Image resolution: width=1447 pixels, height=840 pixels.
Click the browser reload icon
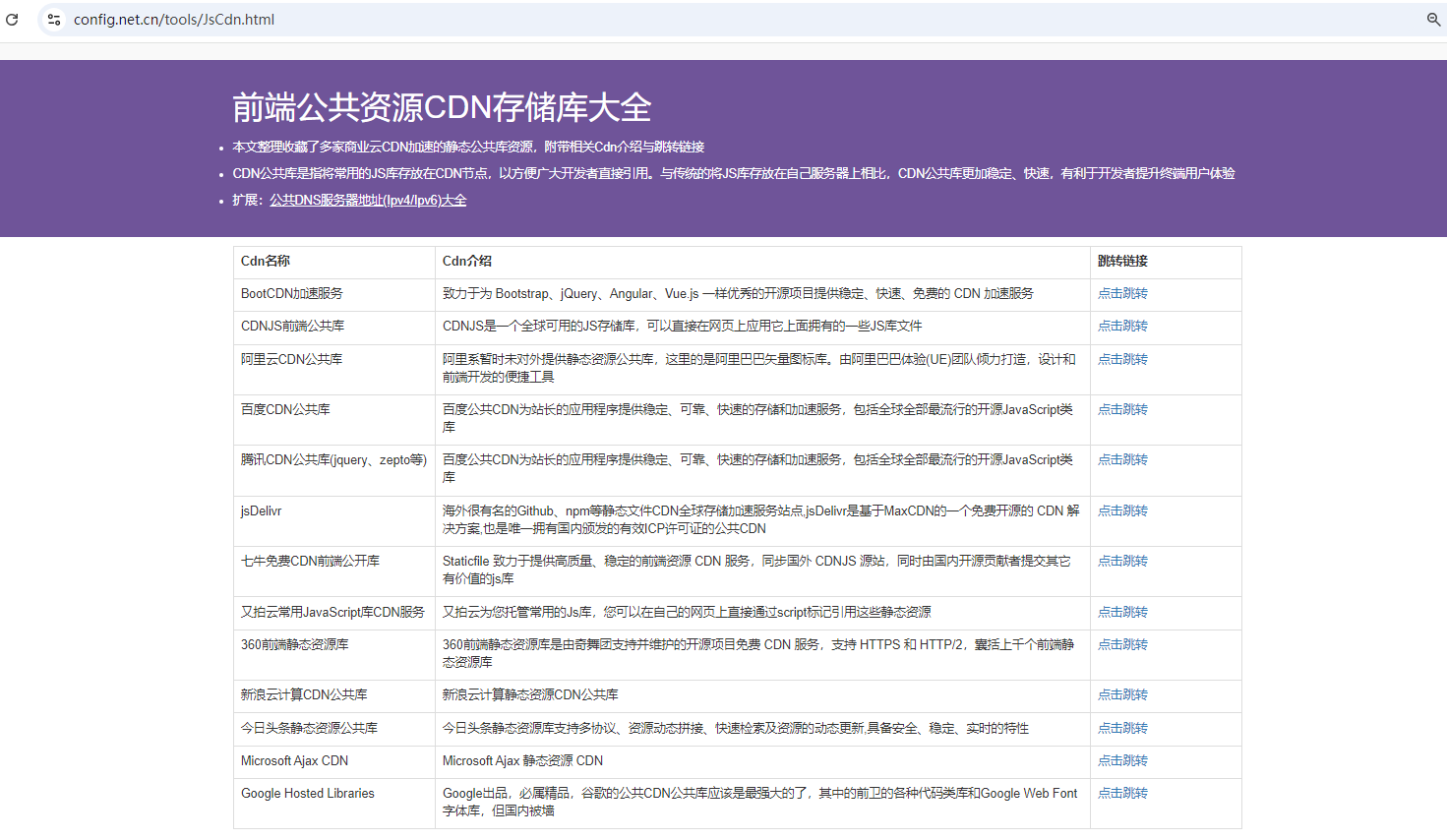click(x=12, y=20)
